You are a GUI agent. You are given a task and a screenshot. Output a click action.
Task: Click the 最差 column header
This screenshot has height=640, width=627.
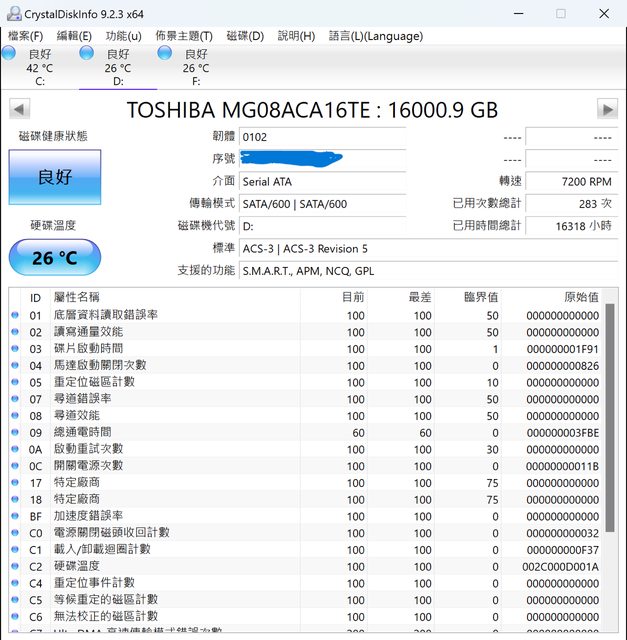tap(401, 298)
